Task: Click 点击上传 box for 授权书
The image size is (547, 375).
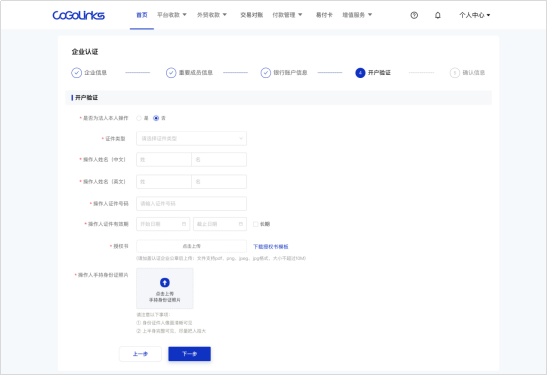Action: click(192, 246)
